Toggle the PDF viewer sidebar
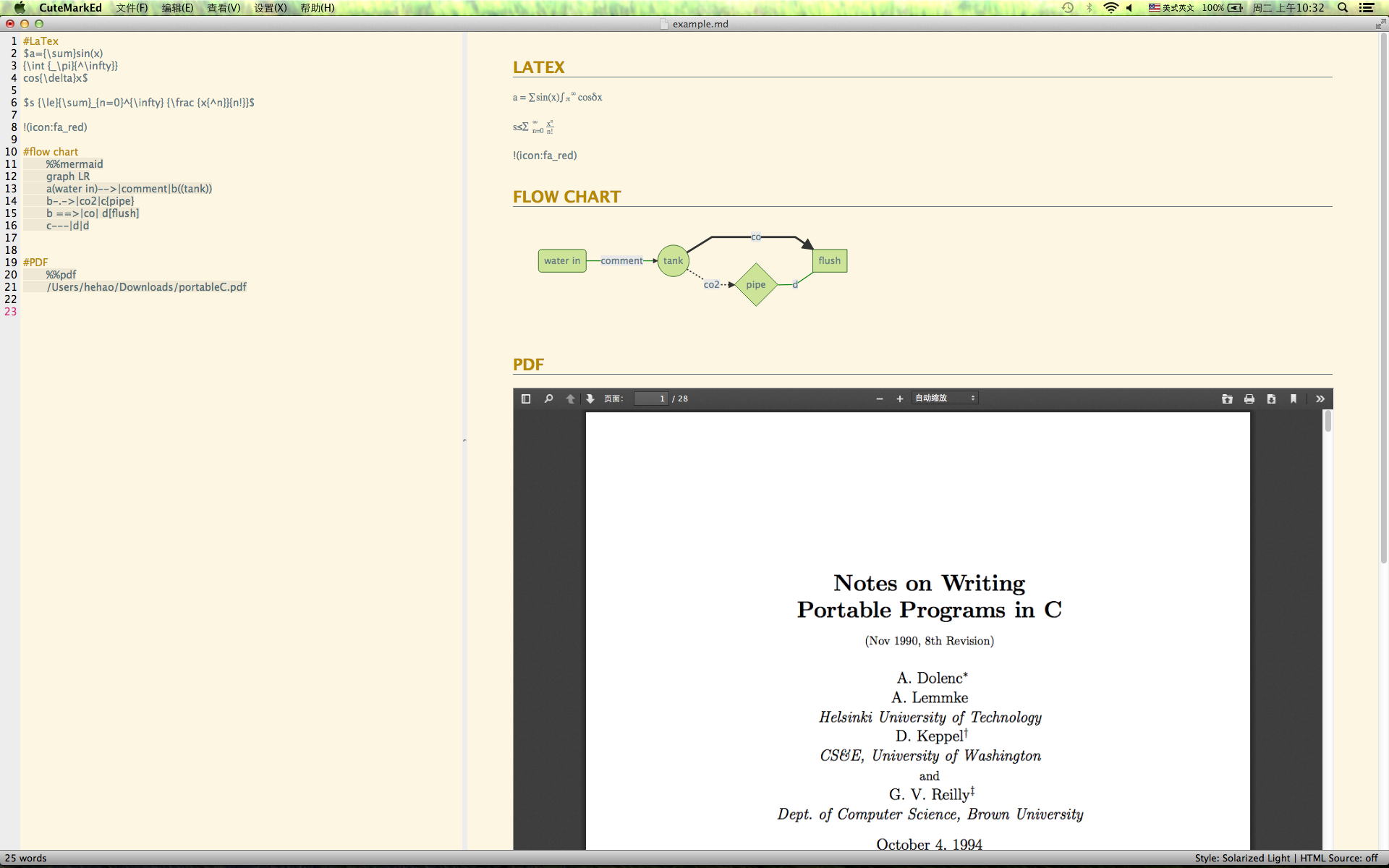Image resolution: width=1389 pixels, height=868 pixels. point(526,399)
